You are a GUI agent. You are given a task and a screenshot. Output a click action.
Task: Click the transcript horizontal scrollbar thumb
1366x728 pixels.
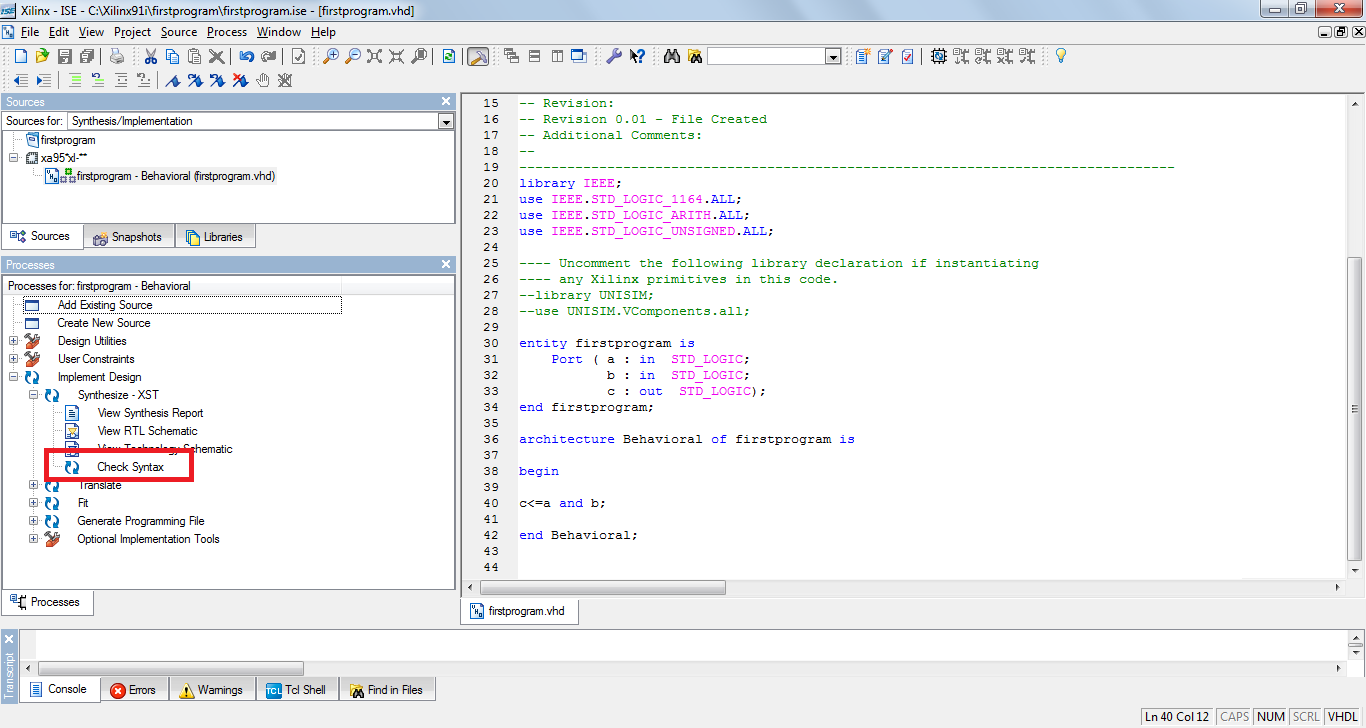coord(170,668)
